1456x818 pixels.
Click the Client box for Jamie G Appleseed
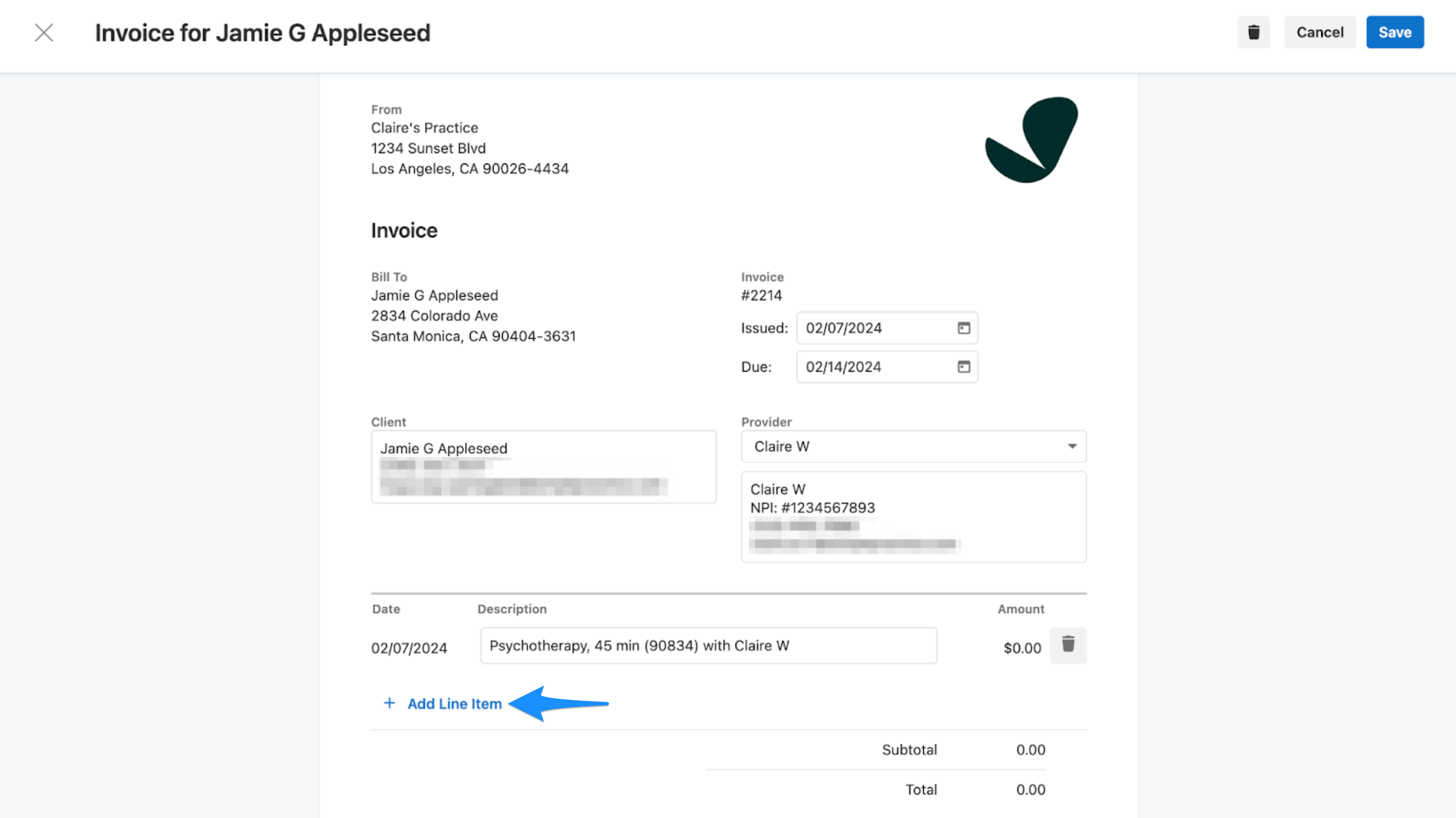tap(543, 466)
